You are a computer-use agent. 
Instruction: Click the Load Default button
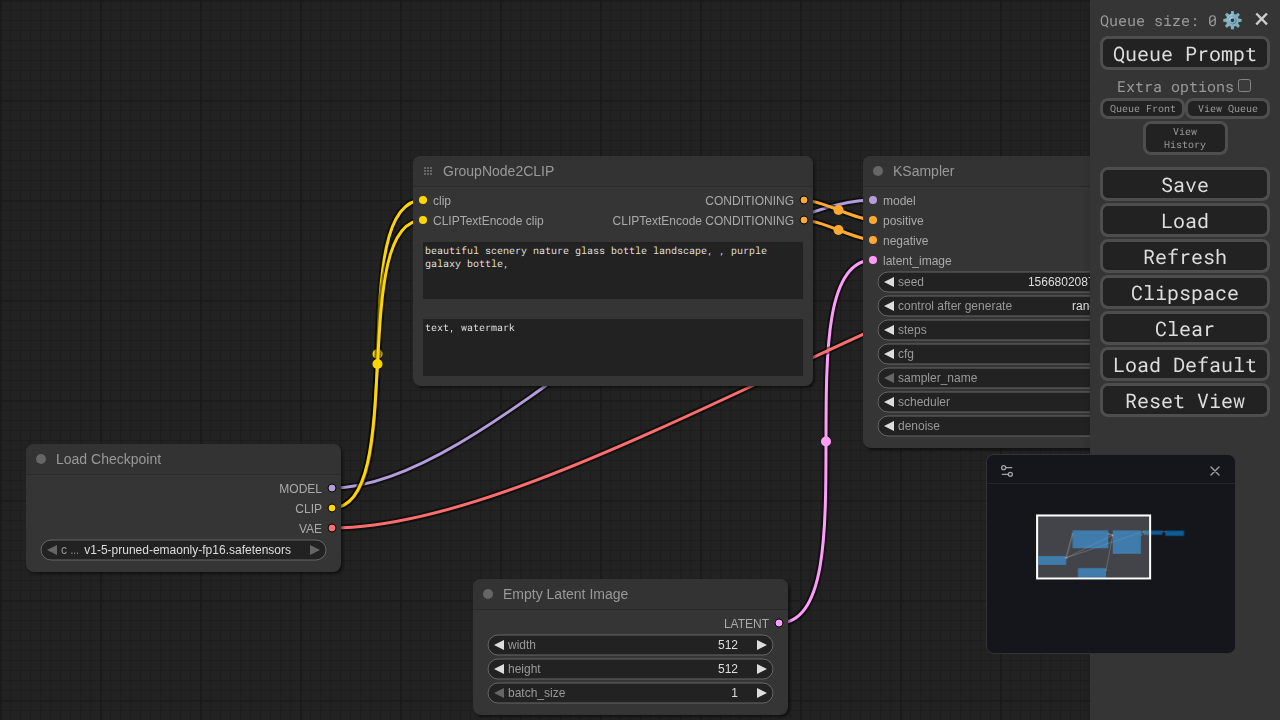click(x=1184, y=365)
